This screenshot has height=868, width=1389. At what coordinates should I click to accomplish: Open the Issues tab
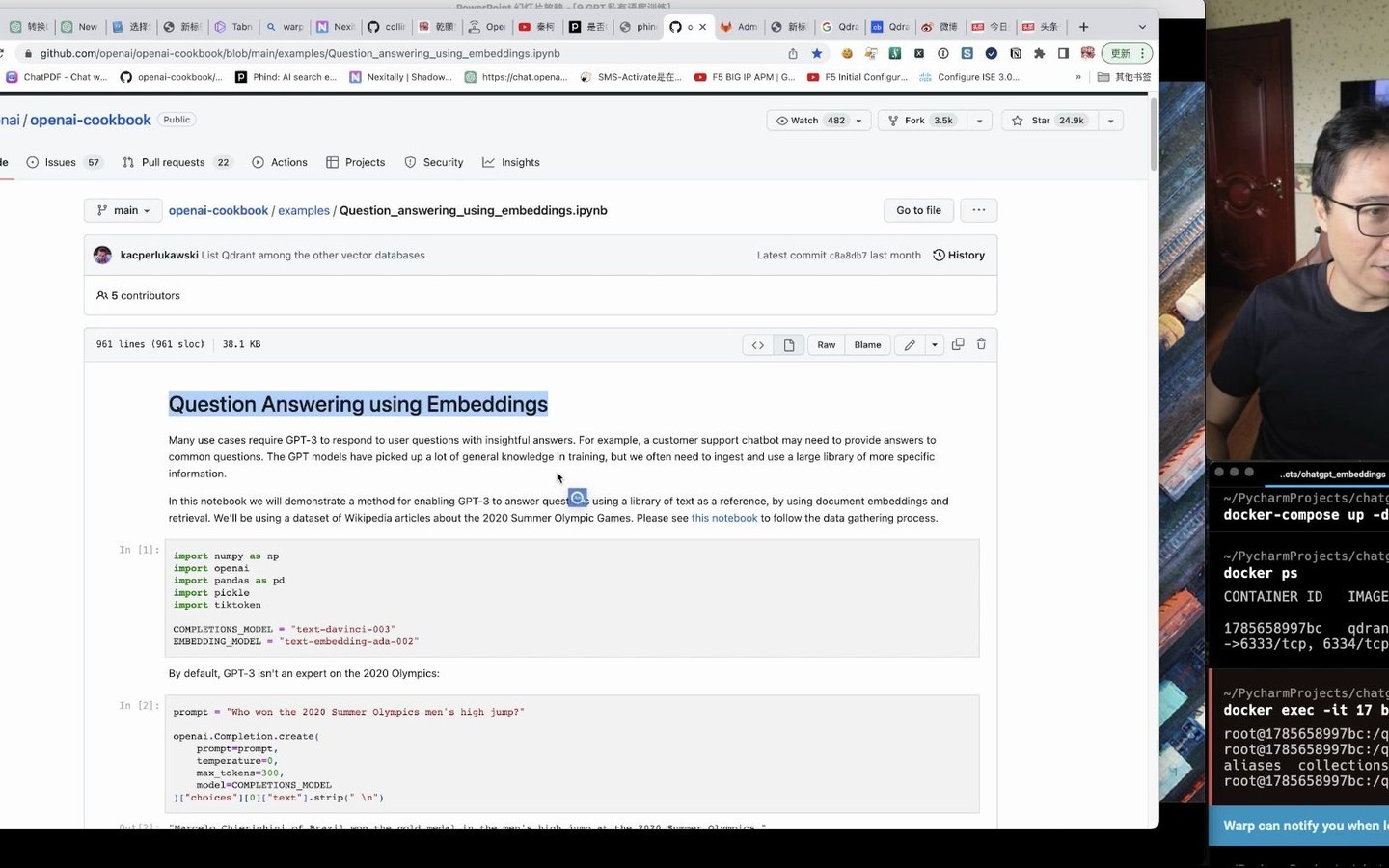coord(64,163)
